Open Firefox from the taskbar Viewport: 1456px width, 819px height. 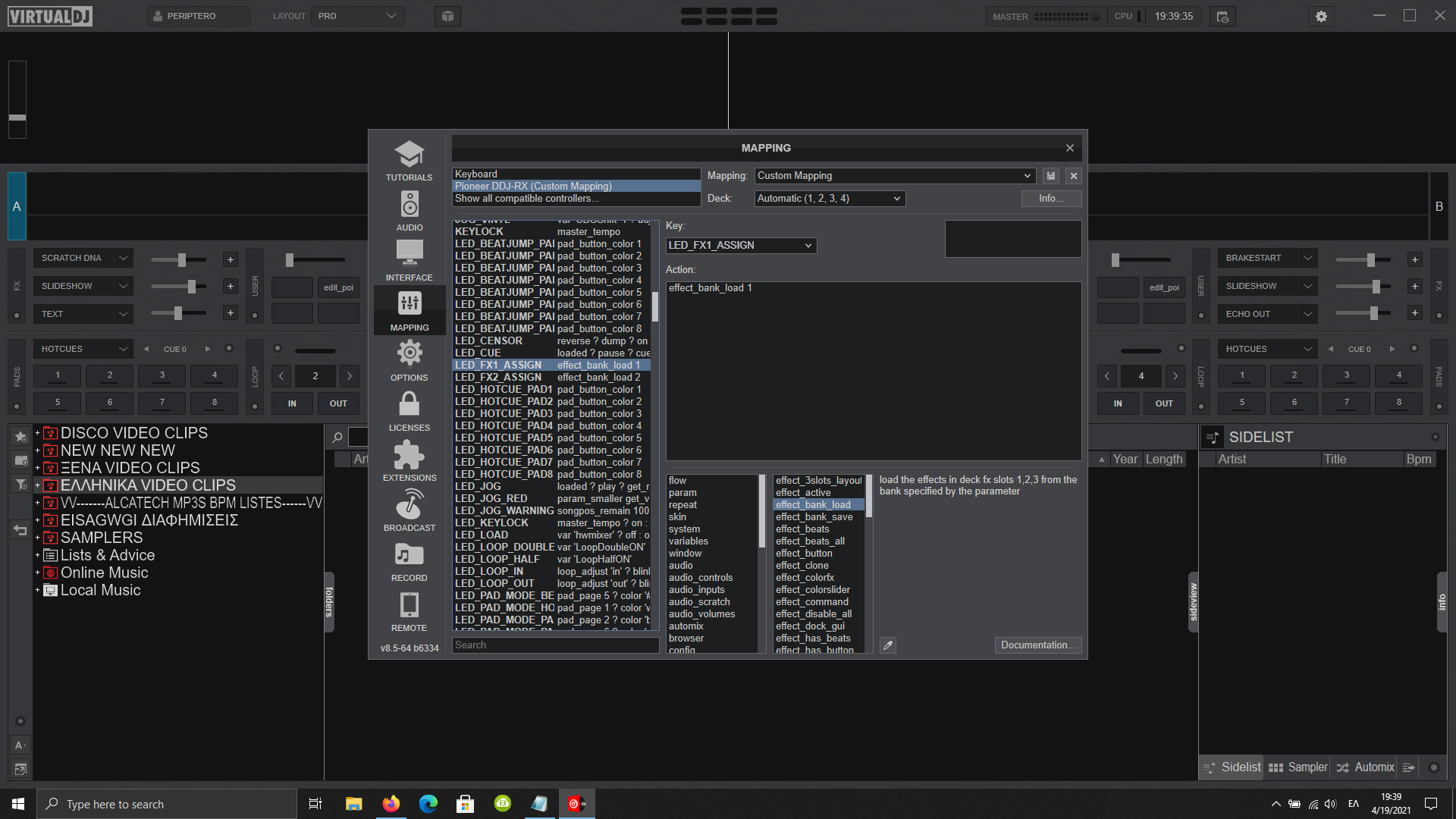[391, 804]
